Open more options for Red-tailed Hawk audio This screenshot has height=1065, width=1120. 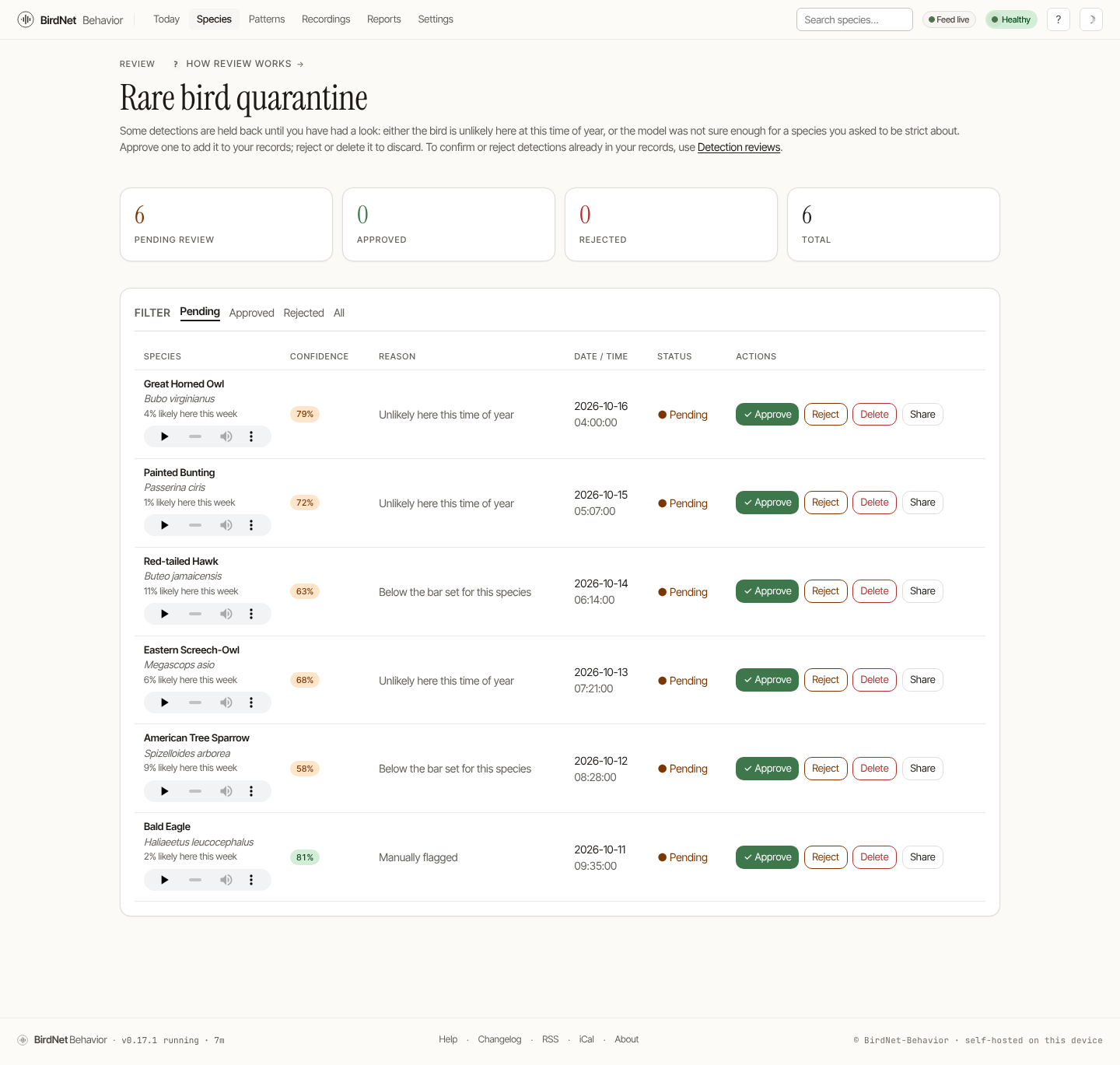251,614
